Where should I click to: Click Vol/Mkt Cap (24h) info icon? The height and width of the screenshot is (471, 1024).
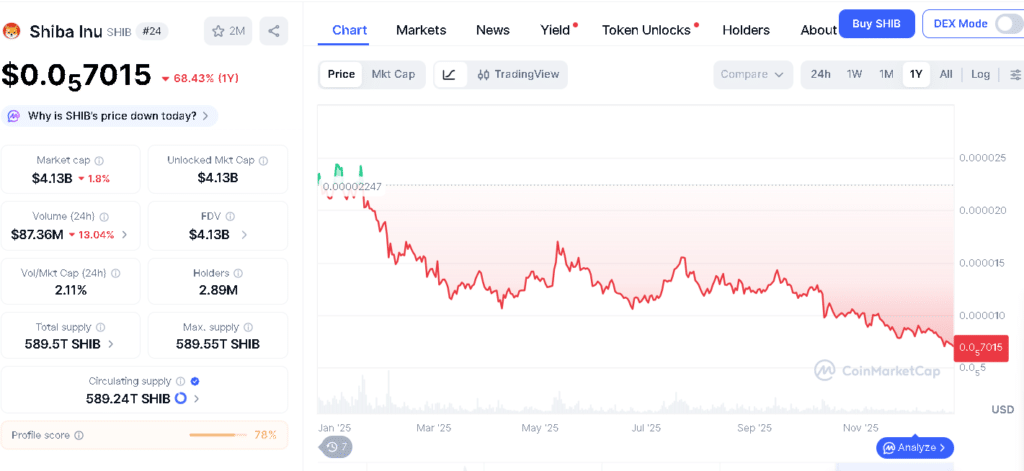point(116,273)
